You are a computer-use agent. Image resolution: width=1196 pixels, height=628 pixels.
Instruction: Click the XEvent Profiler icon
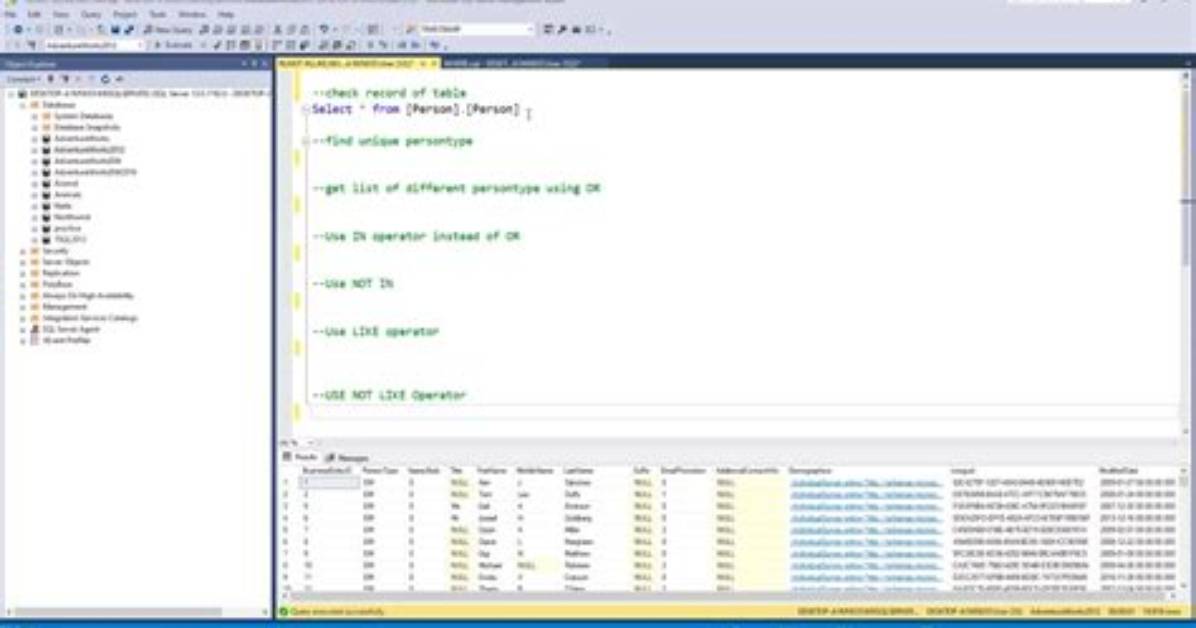[x=34, y=340]
